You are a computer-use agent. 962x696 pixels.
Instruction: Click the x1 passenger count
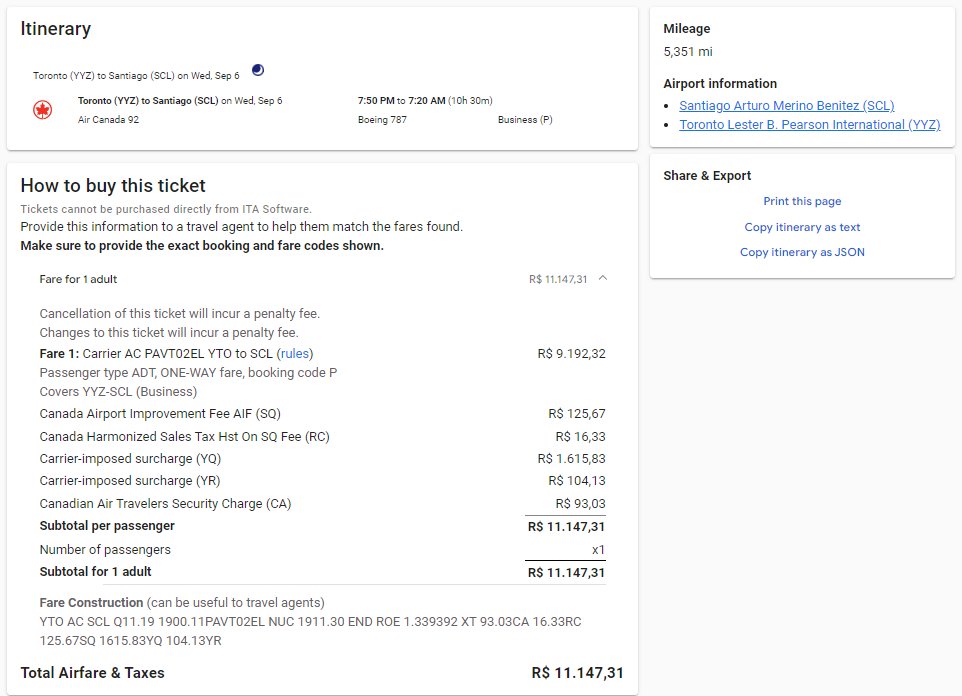(598, 550)
